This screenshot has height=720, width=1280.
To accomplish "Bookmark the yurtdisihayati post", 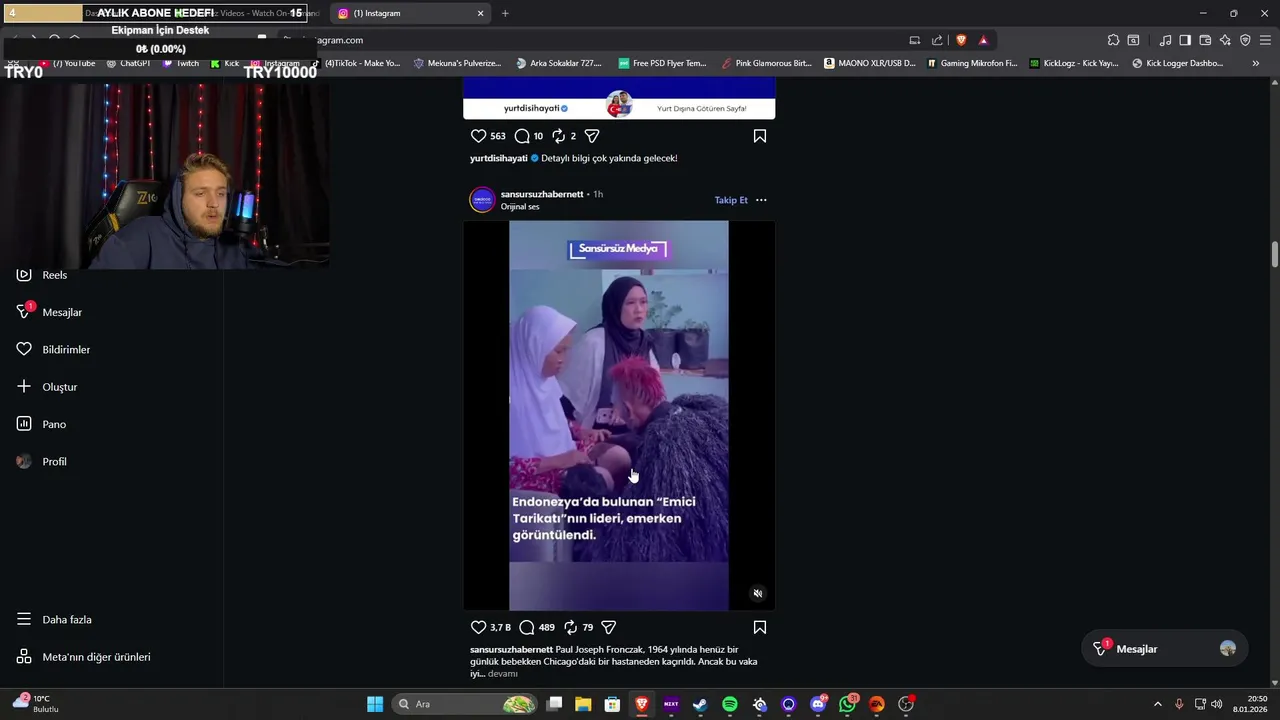I will (x=760, y=136).
